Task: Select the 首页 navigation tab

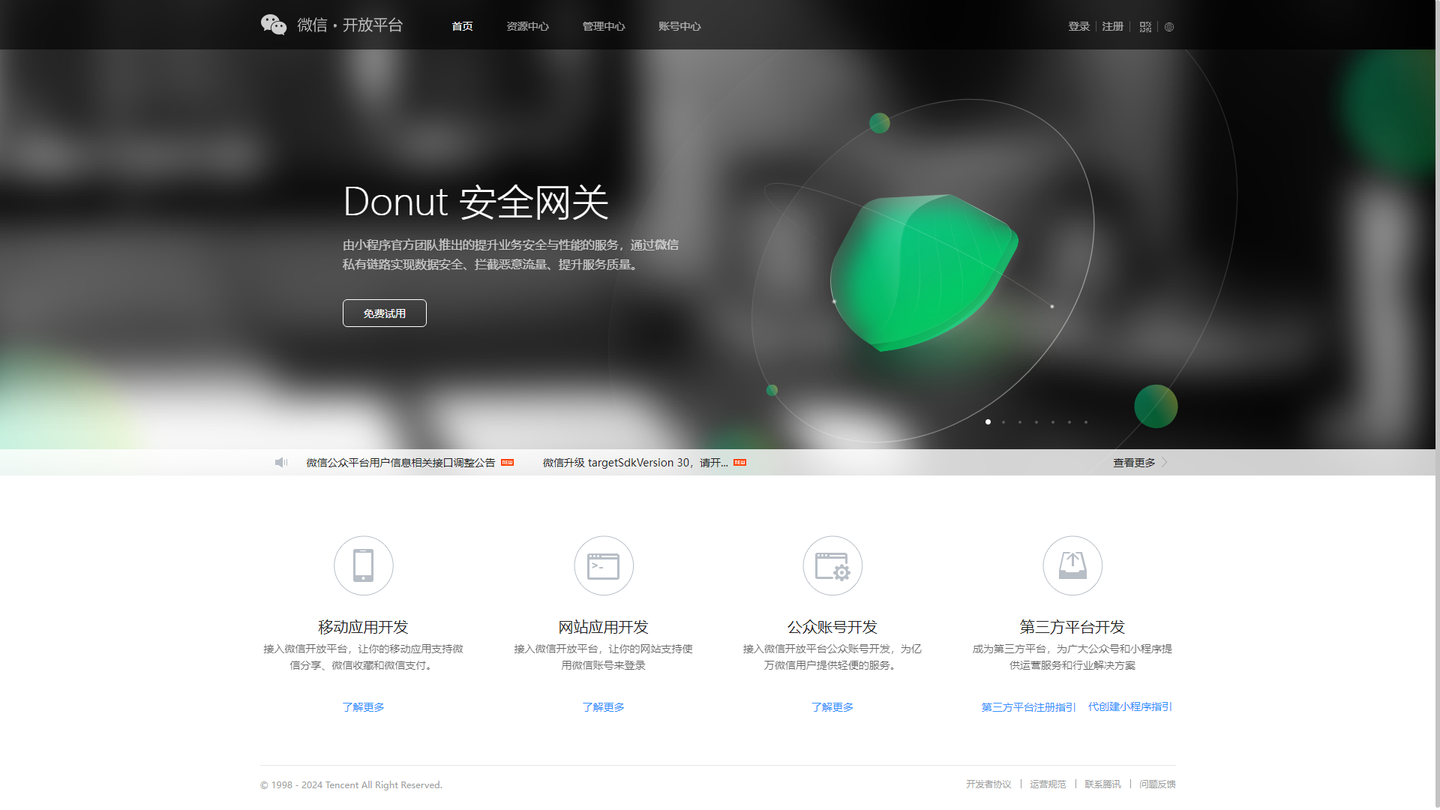Action: [x=462, y=27]
